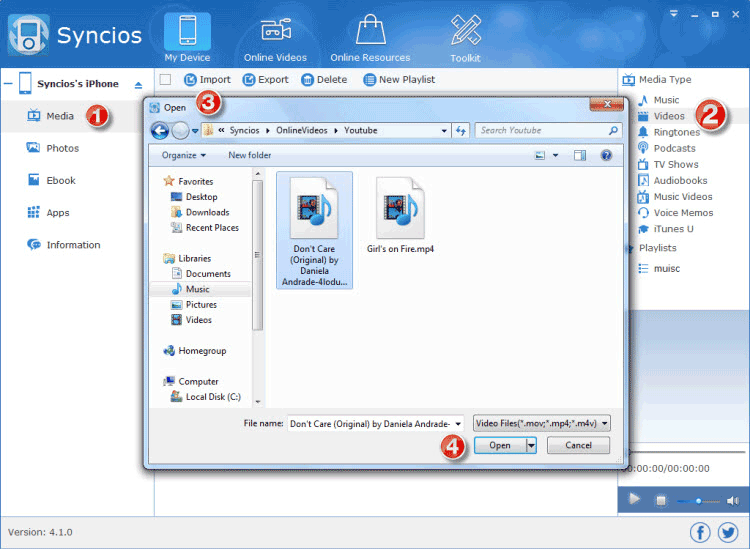Open the Video Files type filter dropdown
This screenshot has height=549, width=750.
(x=542, y=423)
